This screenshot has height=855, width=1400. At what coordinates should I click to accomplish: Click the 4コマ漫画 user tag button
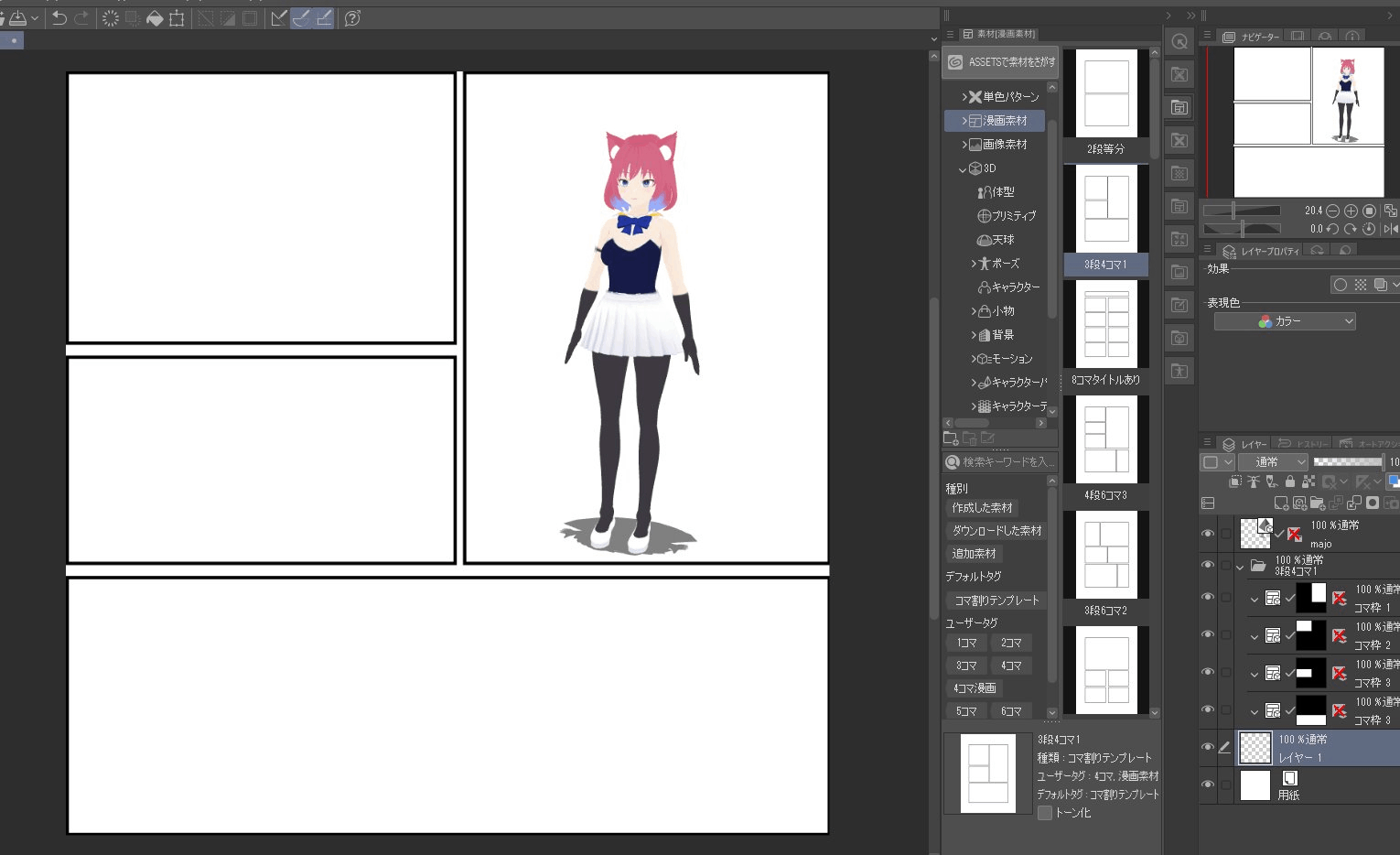(x=975, y=688)
